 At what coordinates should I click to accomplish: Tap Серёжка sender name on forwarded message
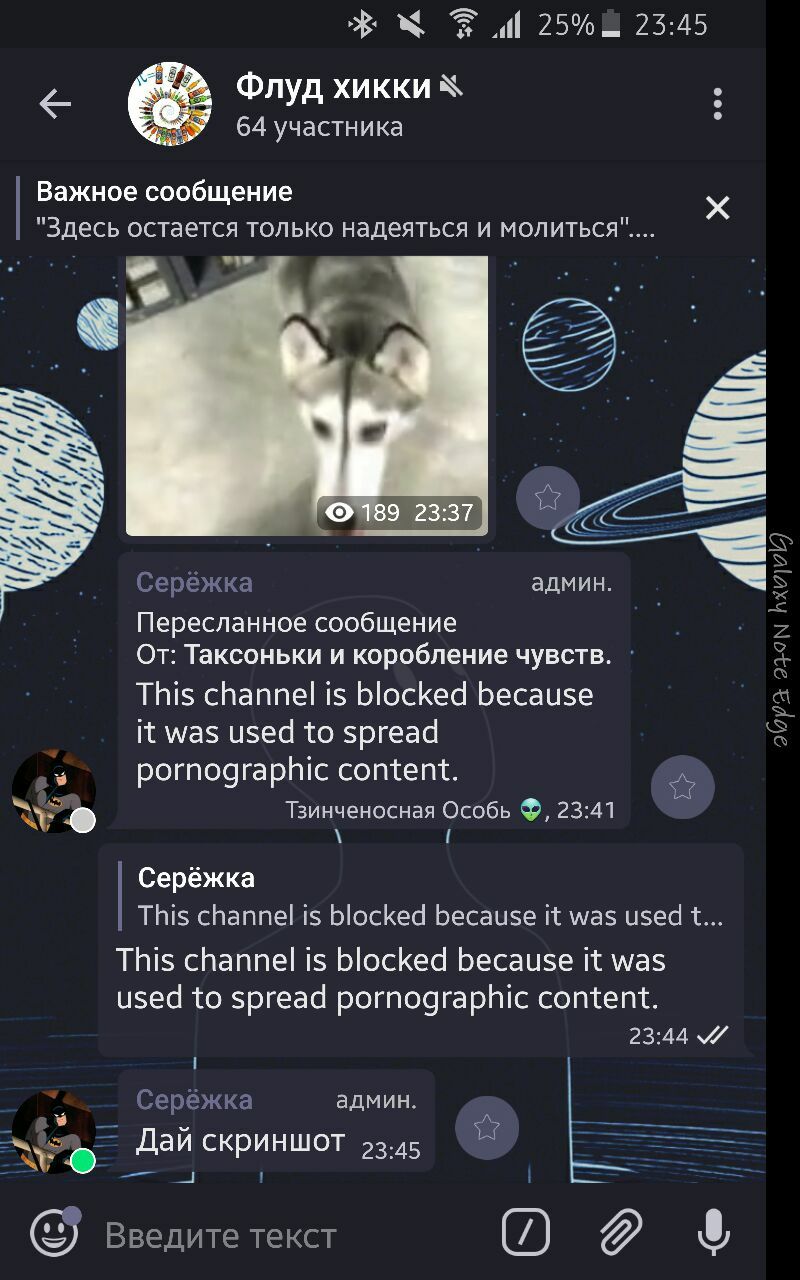tap(194, 583)
